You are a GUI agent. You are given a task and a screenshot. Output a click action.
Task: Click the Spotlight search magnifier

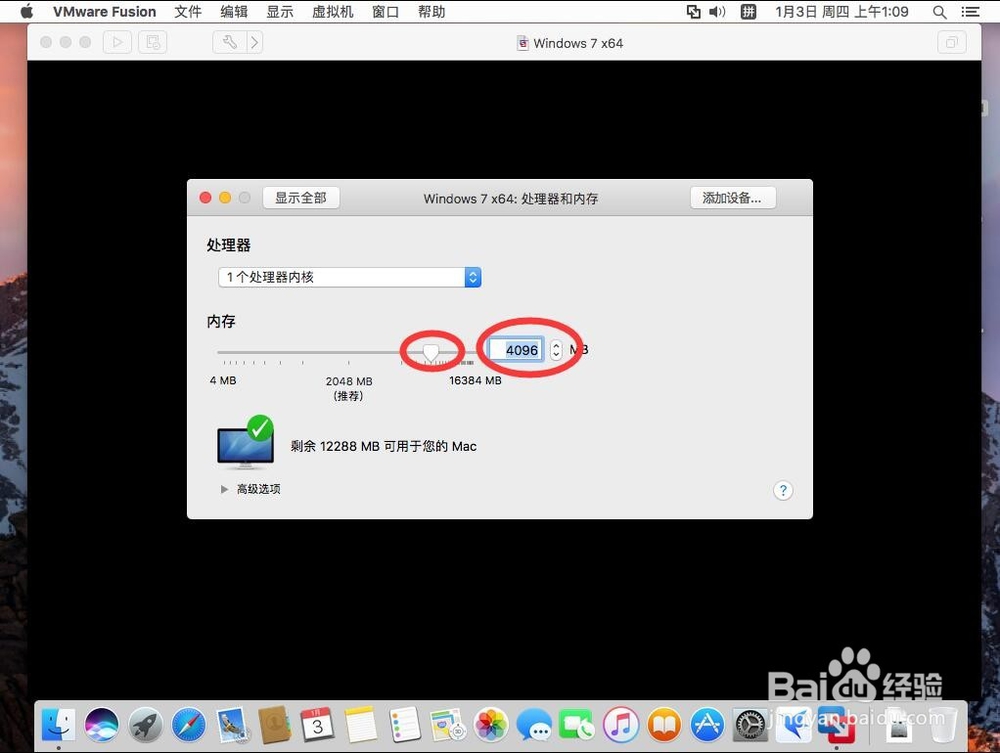point(939,11)
